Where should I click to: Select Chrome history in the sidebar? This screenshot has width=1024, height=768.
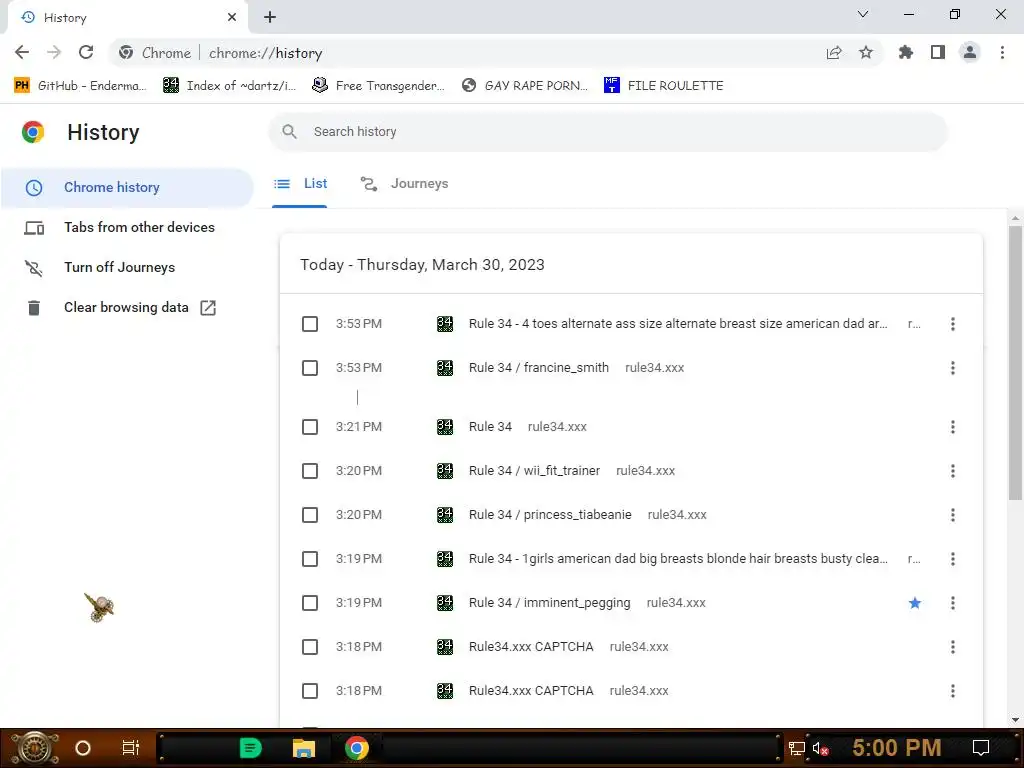point(127,187)
